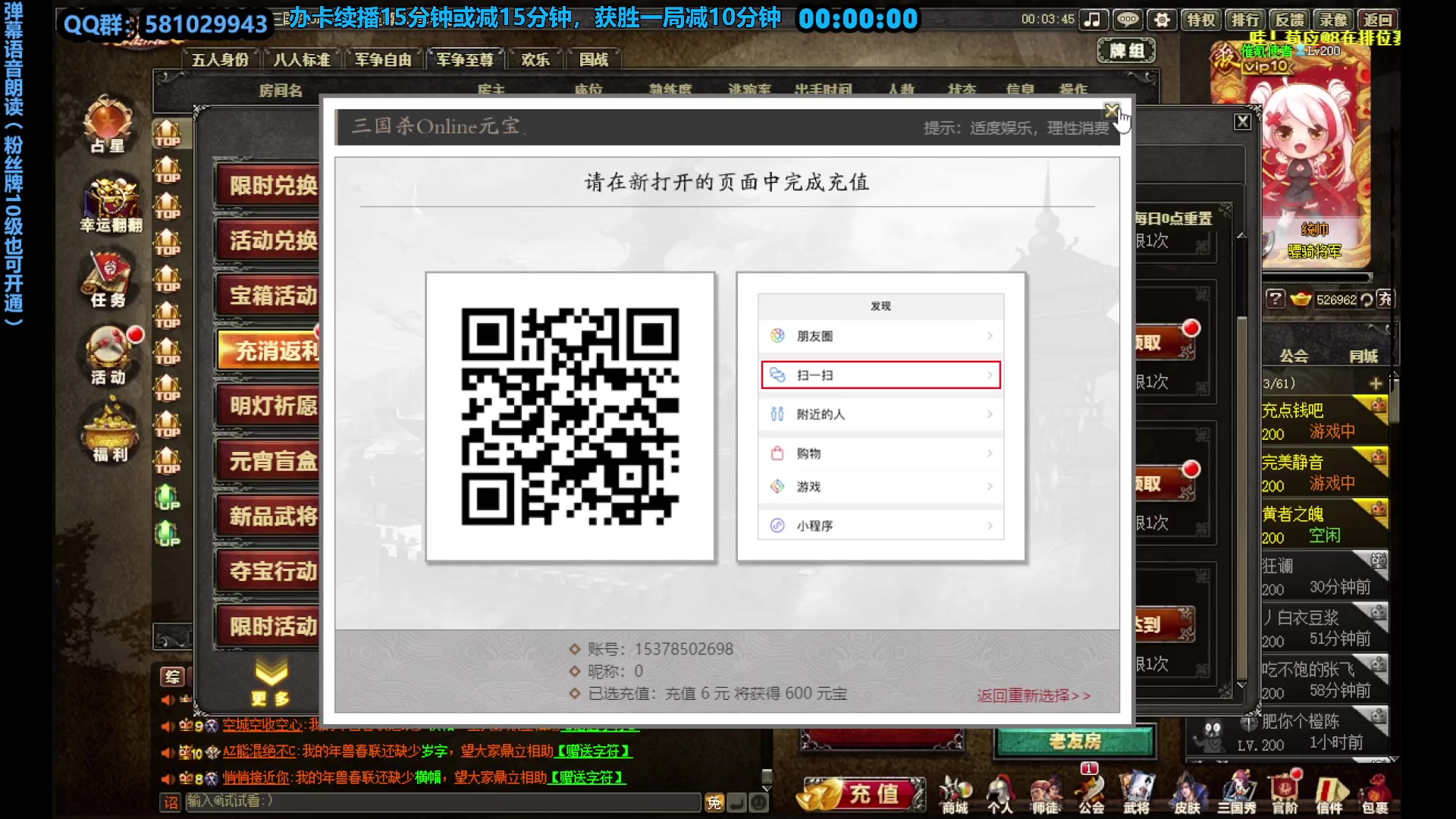Image resolution: width=1456 pixels, height=819 pixels.
Task: Switch to the 八人标准 tab
Action: pyautogui.click(x=302, y=59)
